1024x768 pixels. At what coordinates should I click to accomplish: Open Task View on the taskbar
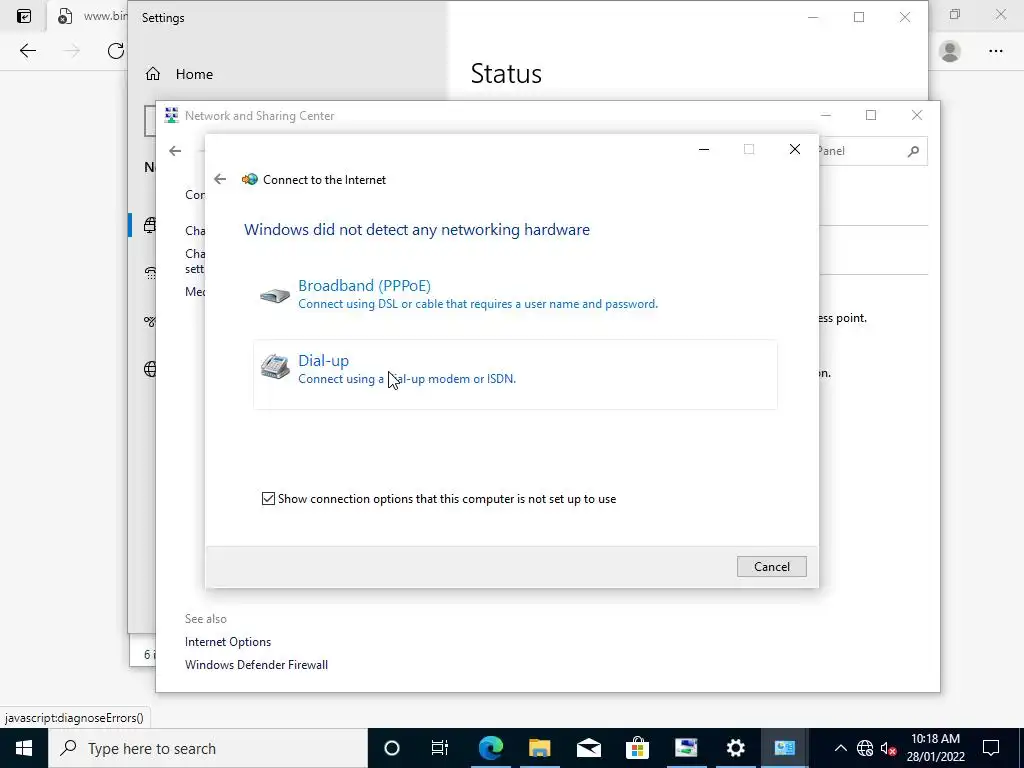pyautogui.click(x=440, y=748)
